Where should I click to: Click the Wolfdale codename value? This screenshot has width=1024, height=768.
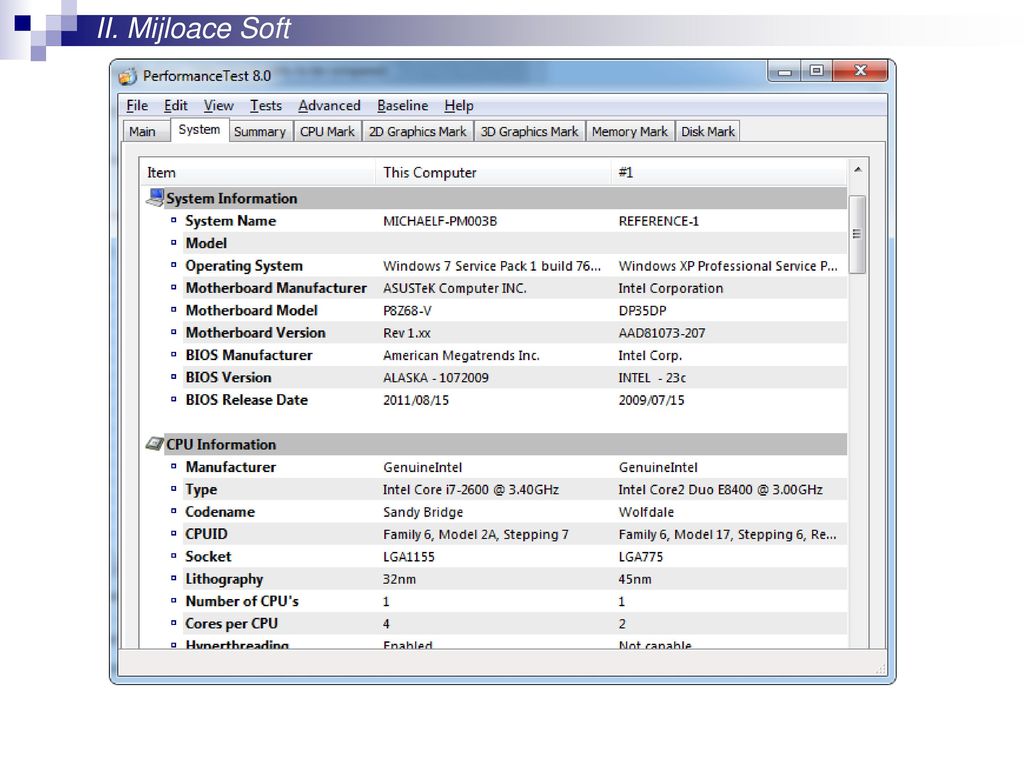[x=647, y=513]
